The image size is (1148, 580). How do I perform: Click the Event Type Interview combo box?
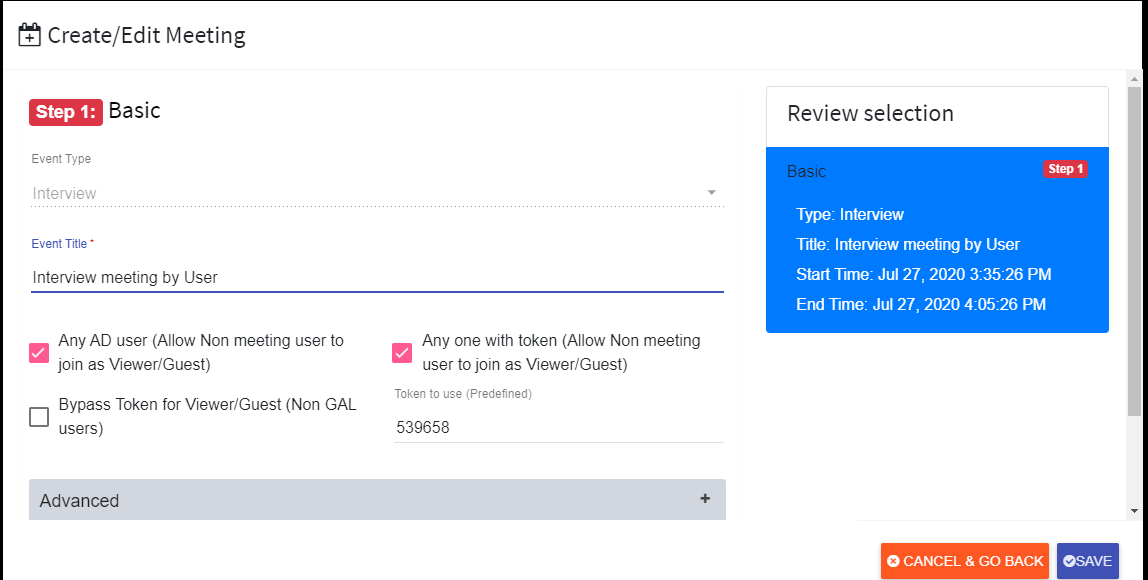pyautogui.click(x=377, y=193)
